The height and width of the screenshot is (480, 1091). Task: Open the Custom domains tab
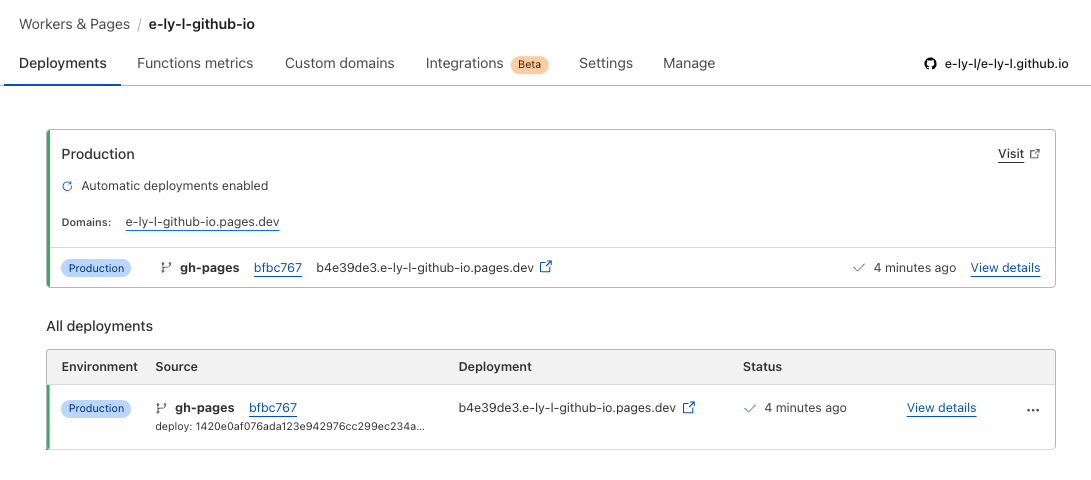tap(339, 63)
